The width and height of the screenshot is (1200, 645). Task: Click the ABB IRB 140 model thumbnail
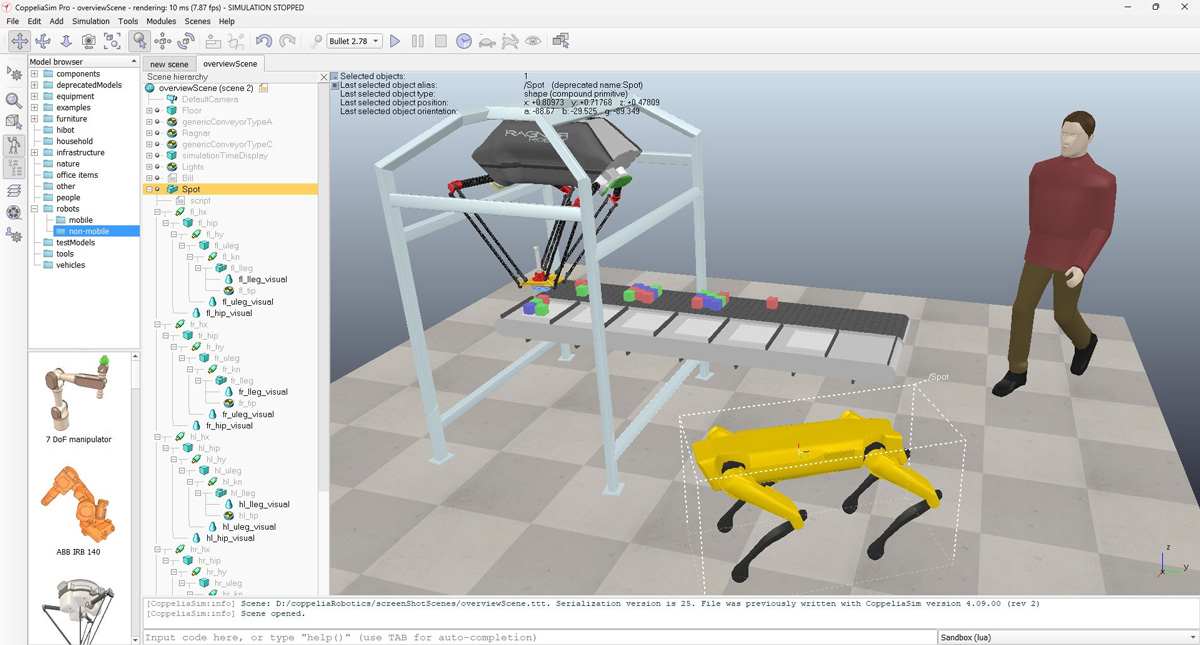pos(79,510)
